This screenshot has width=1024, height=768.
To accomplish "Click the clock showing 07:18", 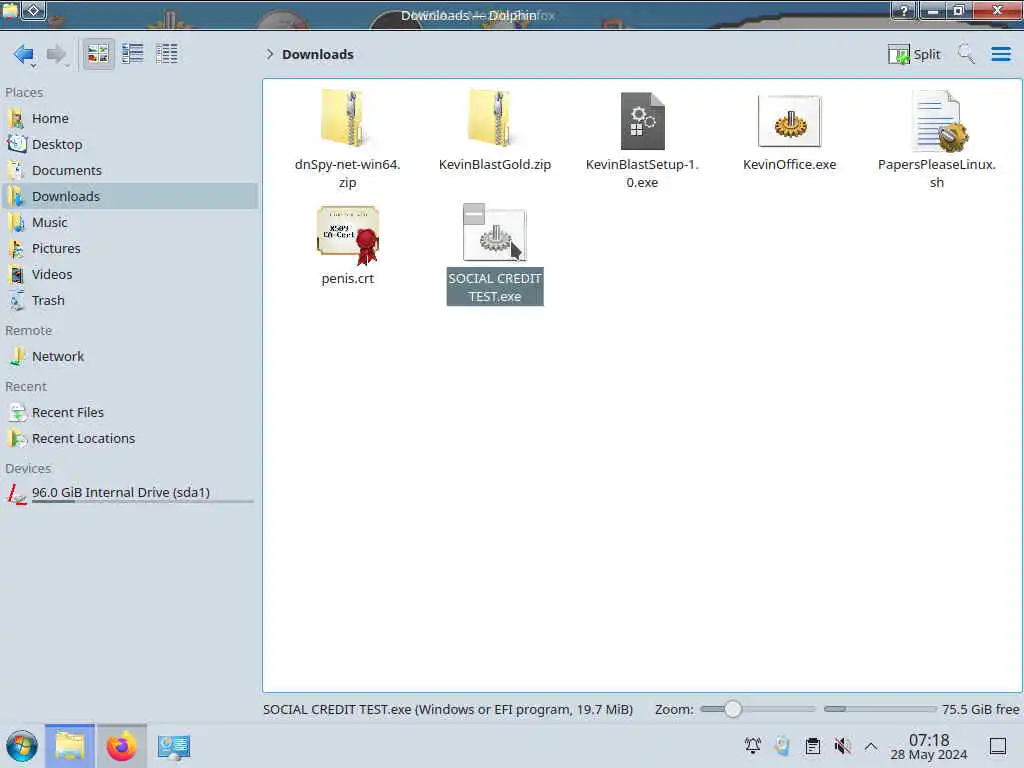I will click(929, 746).
